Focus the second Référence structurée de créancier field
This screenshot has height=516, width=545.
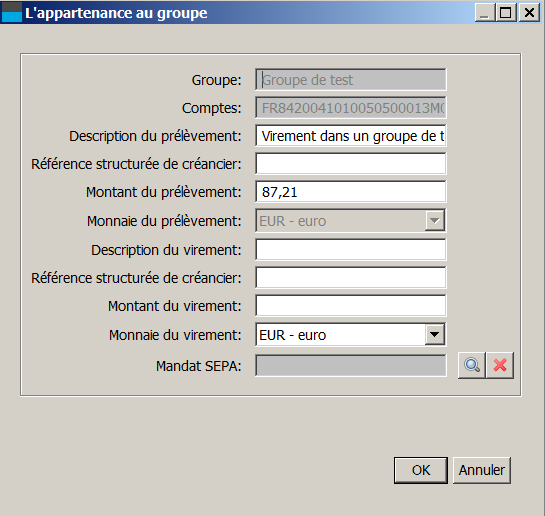point(350,278)
